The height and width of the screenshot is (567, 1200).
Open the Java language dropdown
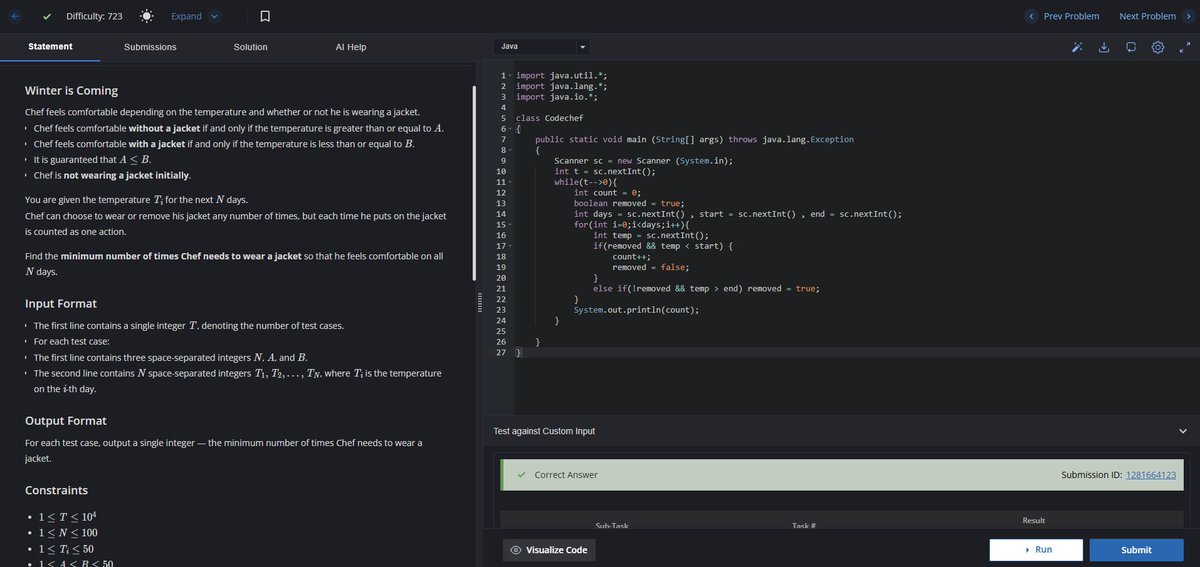[541, 47]
